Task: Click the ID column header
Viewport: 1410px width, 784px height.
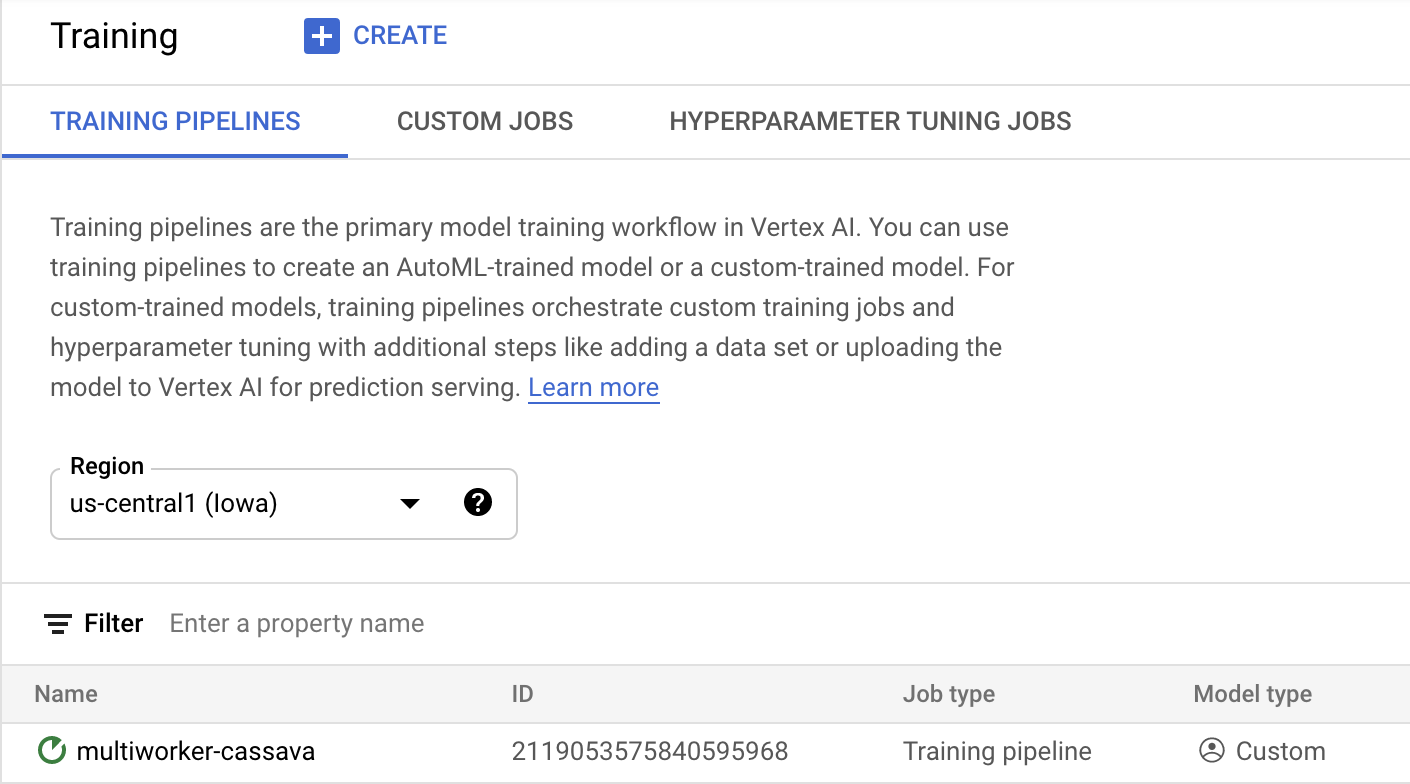Action: point(522,693)
